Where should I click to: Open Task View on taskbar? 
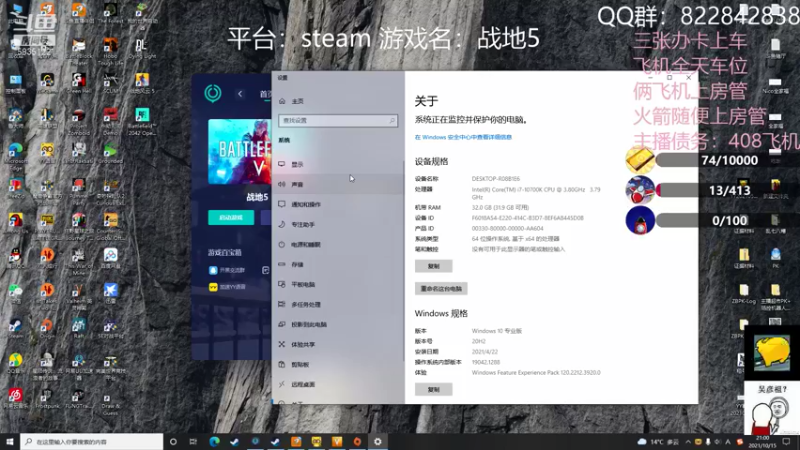point(193,441)
